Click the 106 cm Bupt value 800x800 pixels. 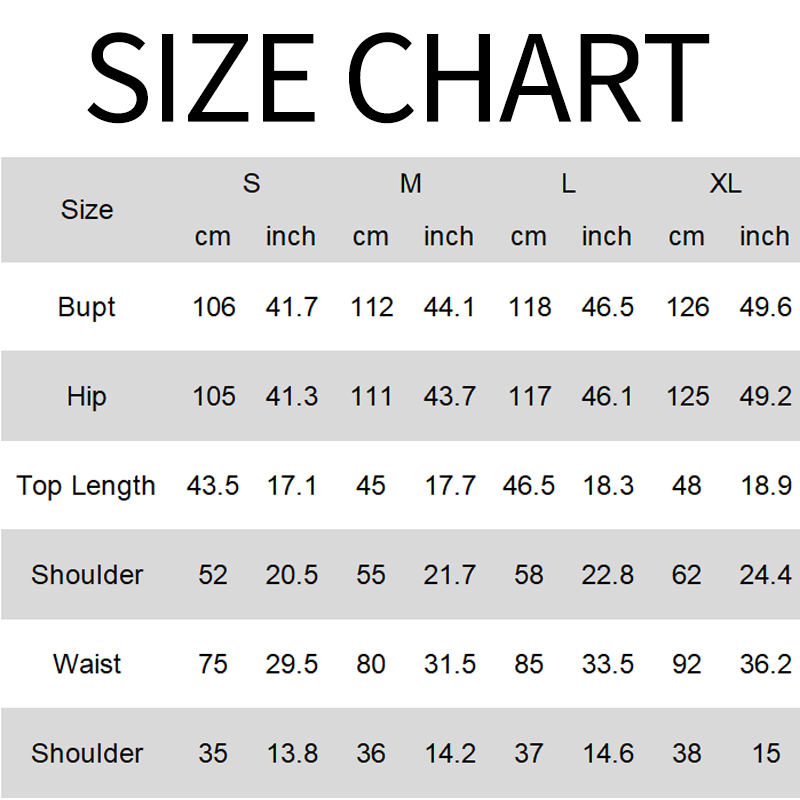click(x=214, y=307)
